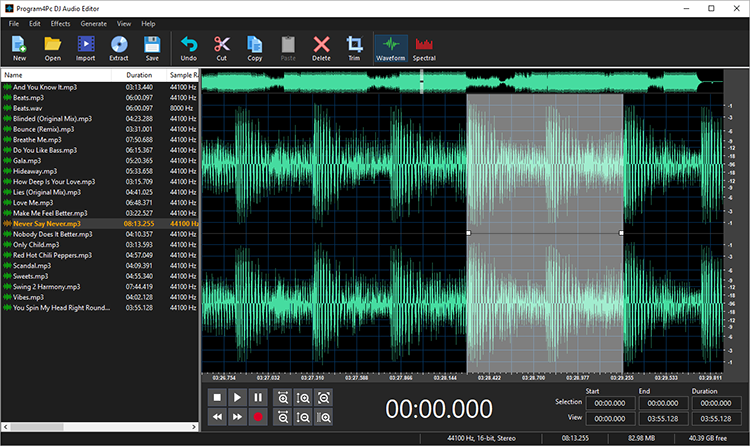Stop playback with the square Stop button

point(216,397)
